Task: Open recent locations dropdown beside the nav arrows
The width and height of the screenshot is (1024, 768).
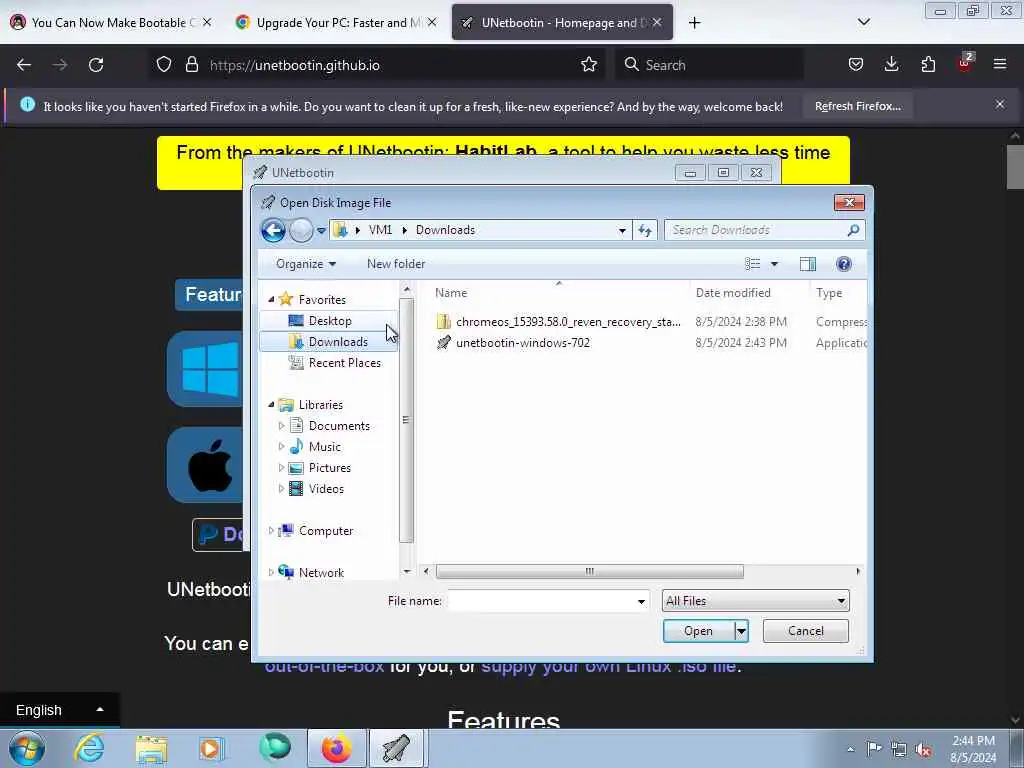Action: pyautogui.click(x=321, y=231)
